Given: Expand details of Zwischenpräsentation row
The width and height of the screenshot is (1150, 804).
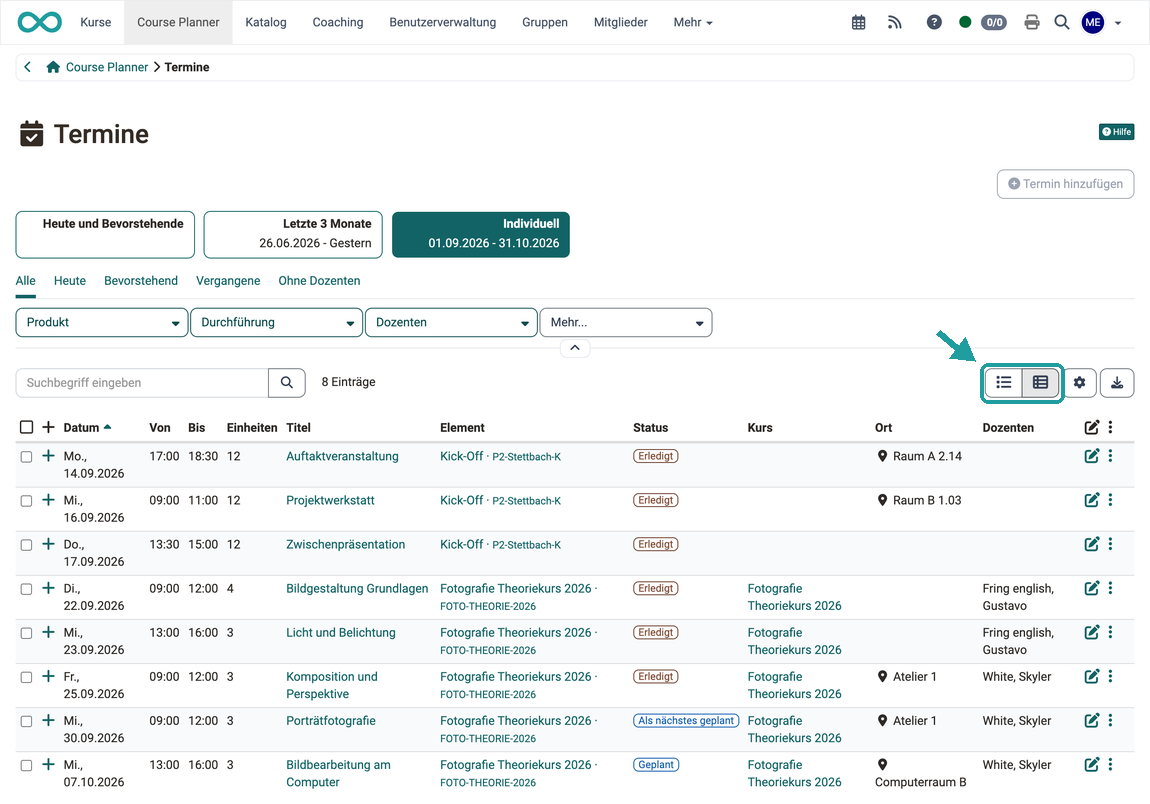Looking at the screenshot, I should tap(48, 544).
